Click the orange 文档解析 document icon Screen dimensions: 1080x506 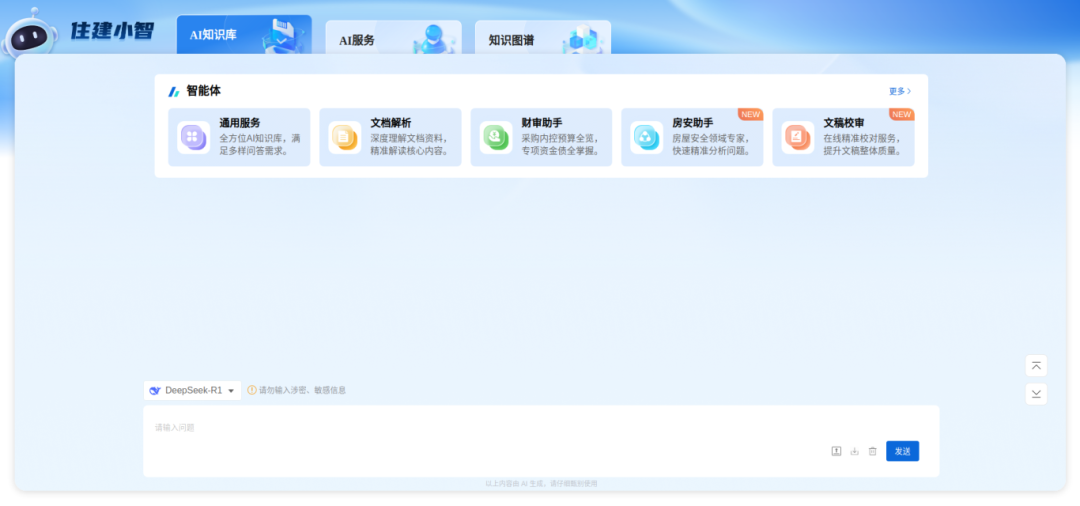click(x=344, y=137)
